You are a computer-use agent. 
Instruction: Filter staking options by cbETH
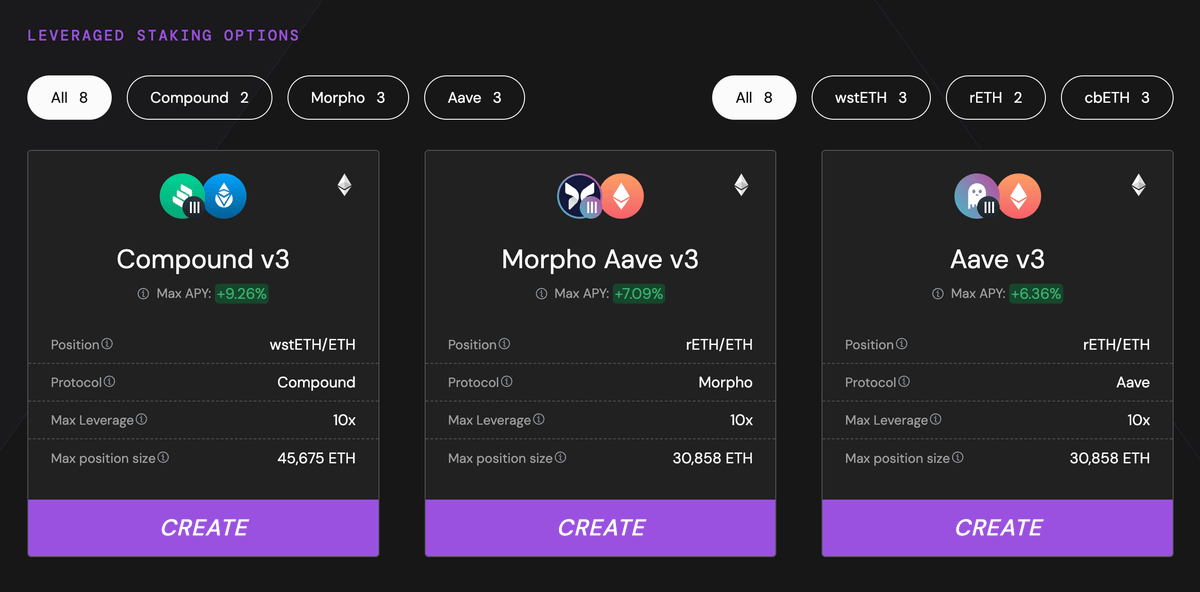[1117, 98]
